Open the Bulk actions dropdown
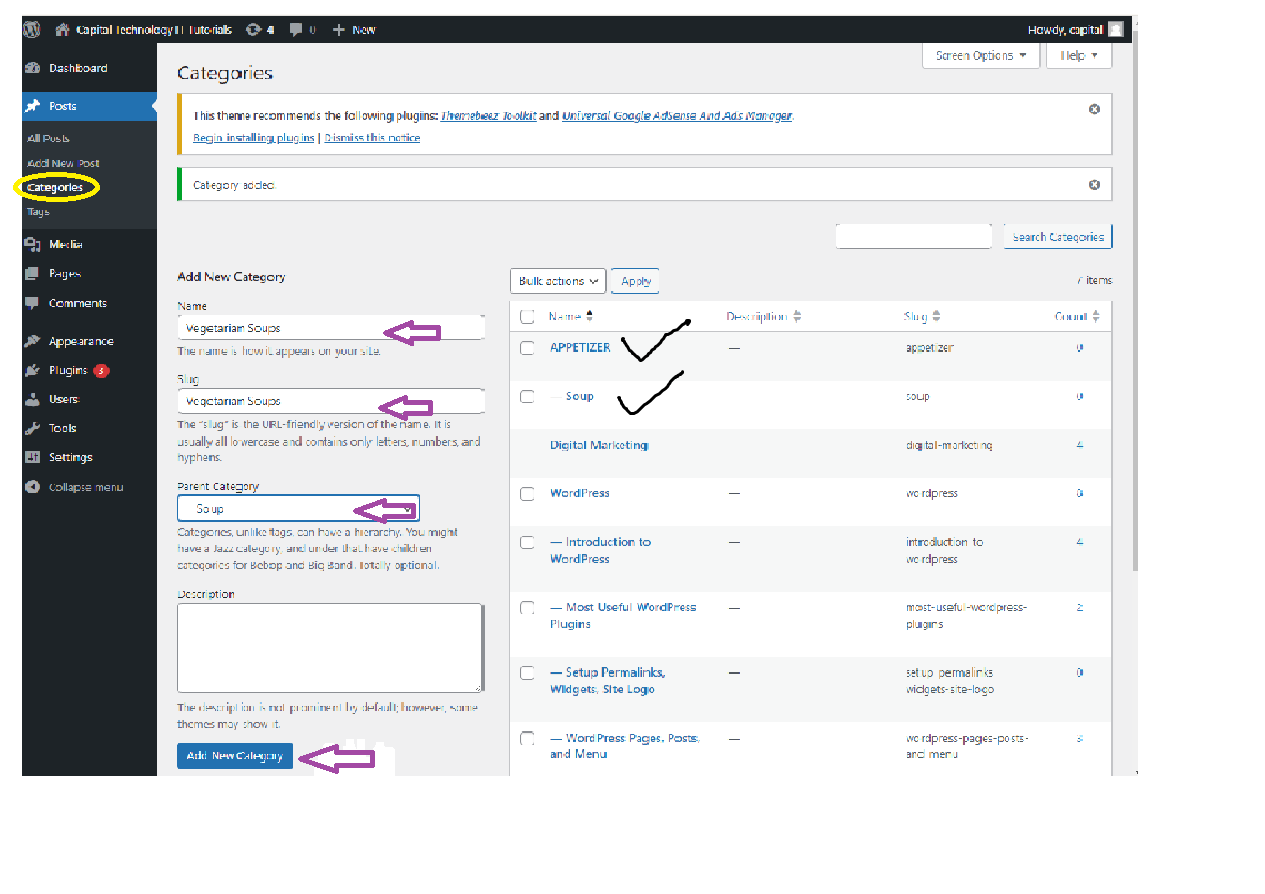 [557, 281]
